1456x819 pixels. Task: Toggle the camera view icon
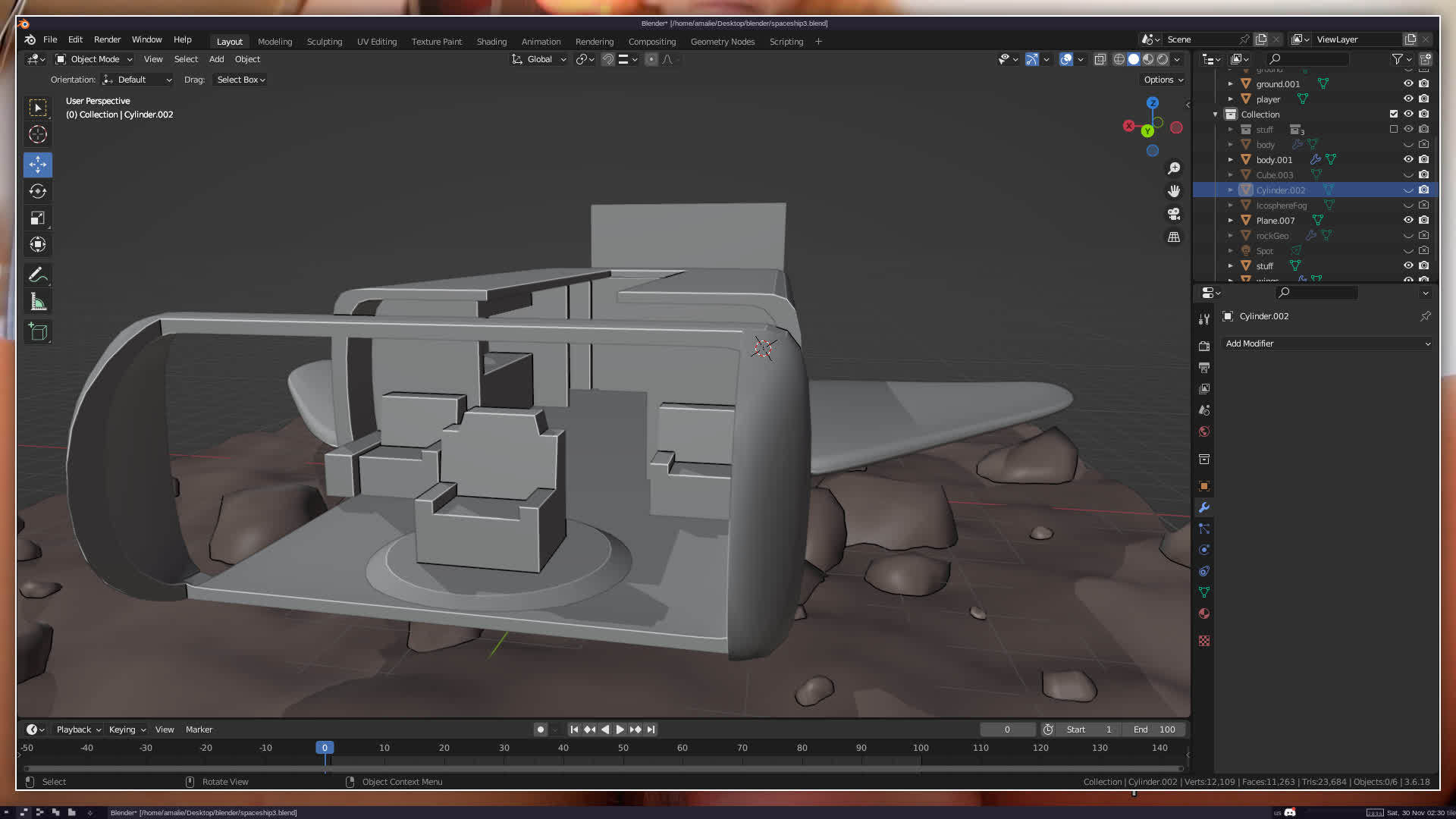[1174, 214]
